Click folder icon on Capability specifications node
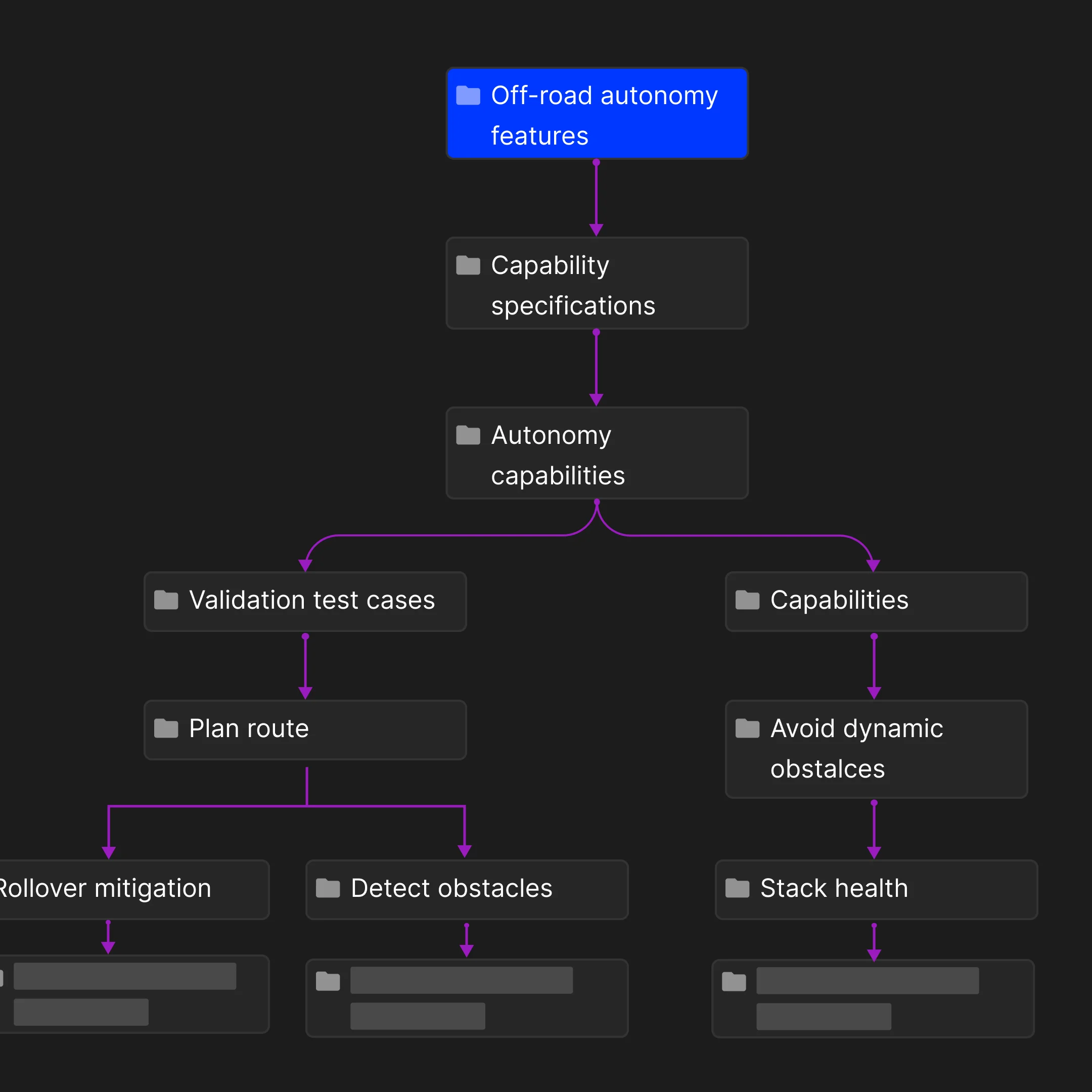The image size is (1092, 1092). [x=468, y=265]
